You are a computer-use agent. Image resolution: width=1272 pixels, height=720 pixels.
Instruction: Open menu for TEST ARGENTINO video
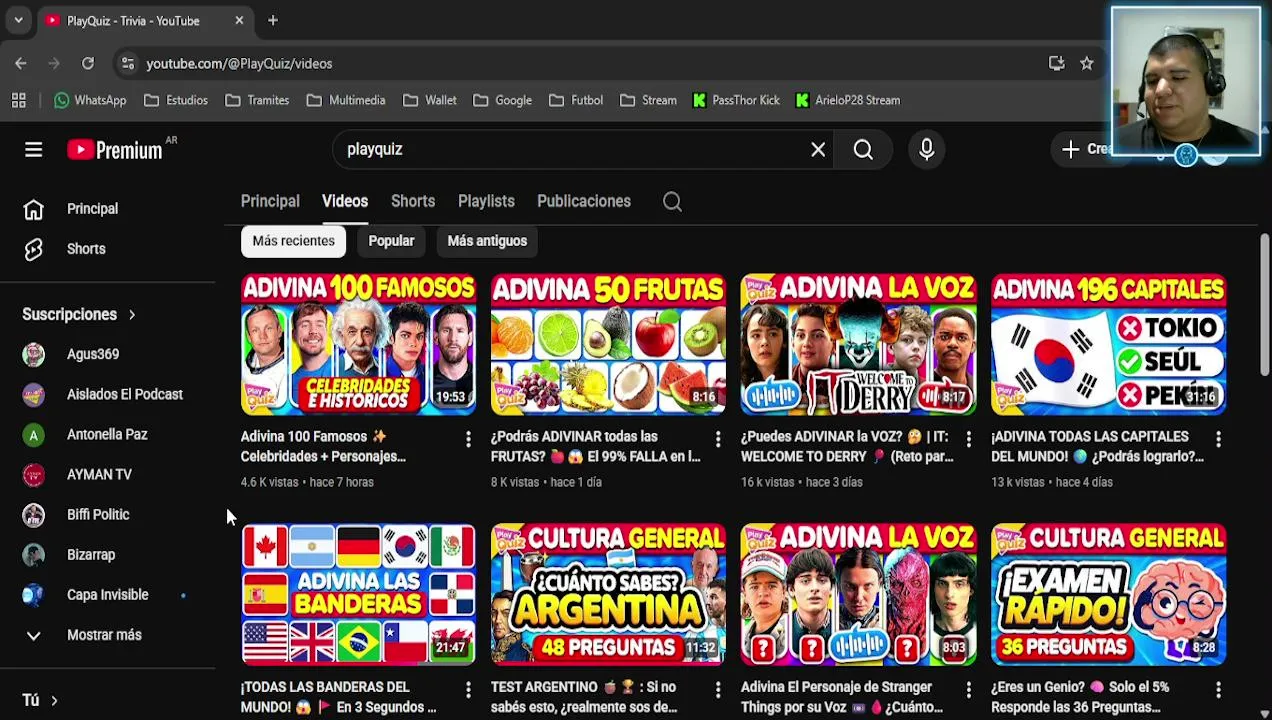[x=718, y=689]
